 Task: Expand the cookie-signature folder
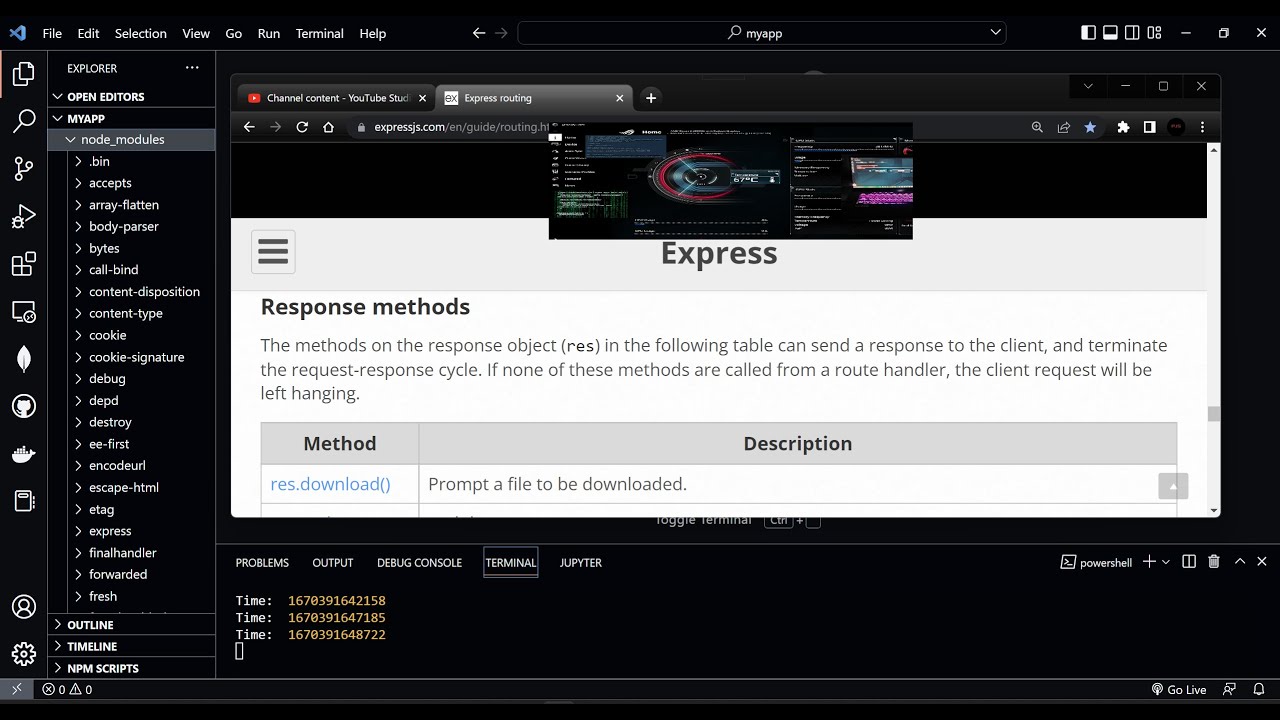tap(132, 357)
